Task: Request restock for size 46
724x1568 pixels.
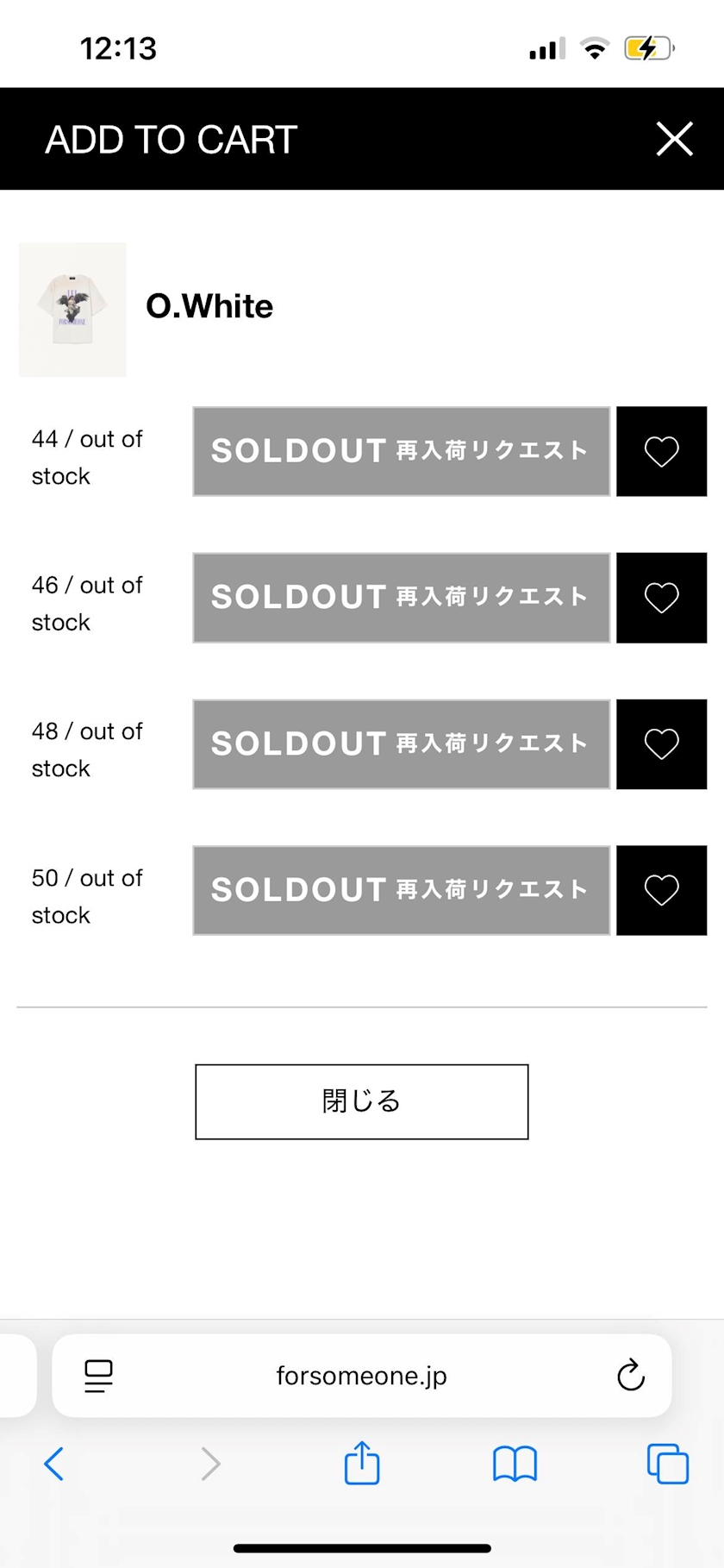Action: tap(402, 598)
